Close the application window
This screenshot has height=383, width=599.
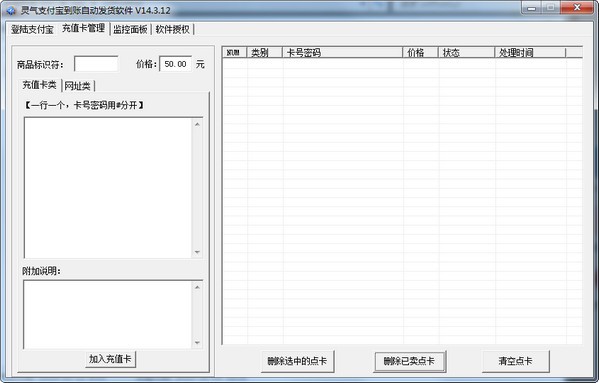(x=577, y=7)
